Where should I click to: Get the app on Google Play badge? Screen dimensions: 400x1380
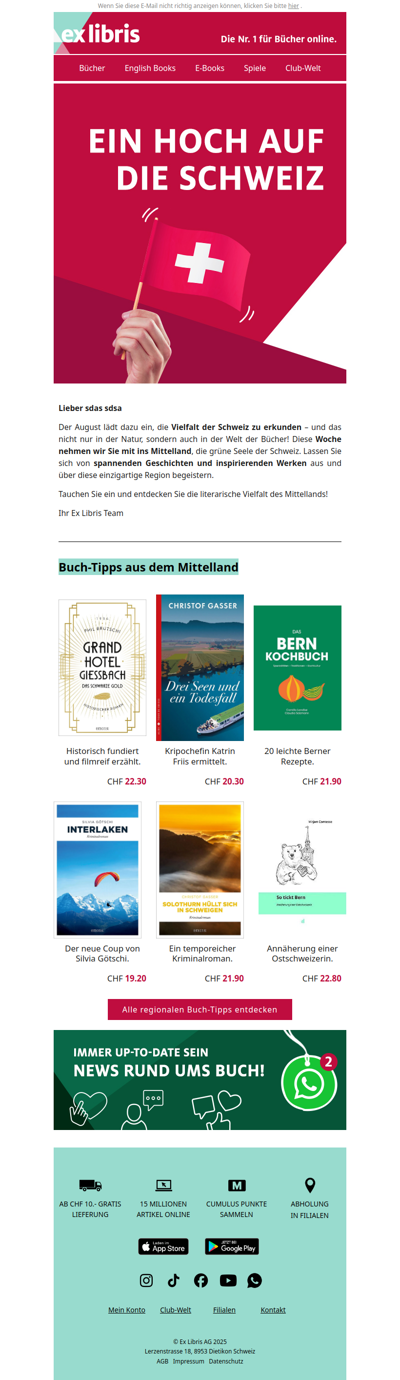point(232,1246)
